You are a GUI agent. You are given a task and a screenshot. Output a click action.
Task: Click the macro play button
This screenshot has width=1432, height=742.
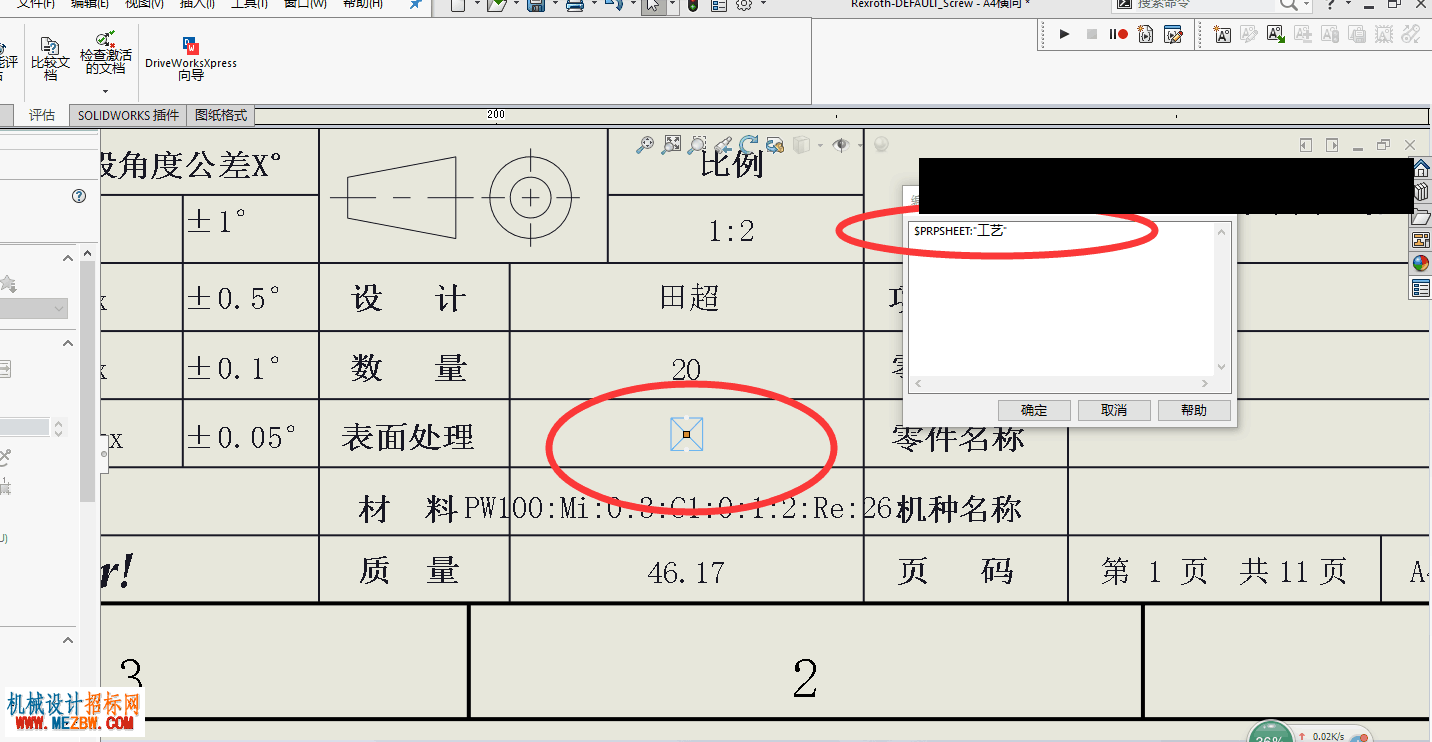coord(1064,34)
